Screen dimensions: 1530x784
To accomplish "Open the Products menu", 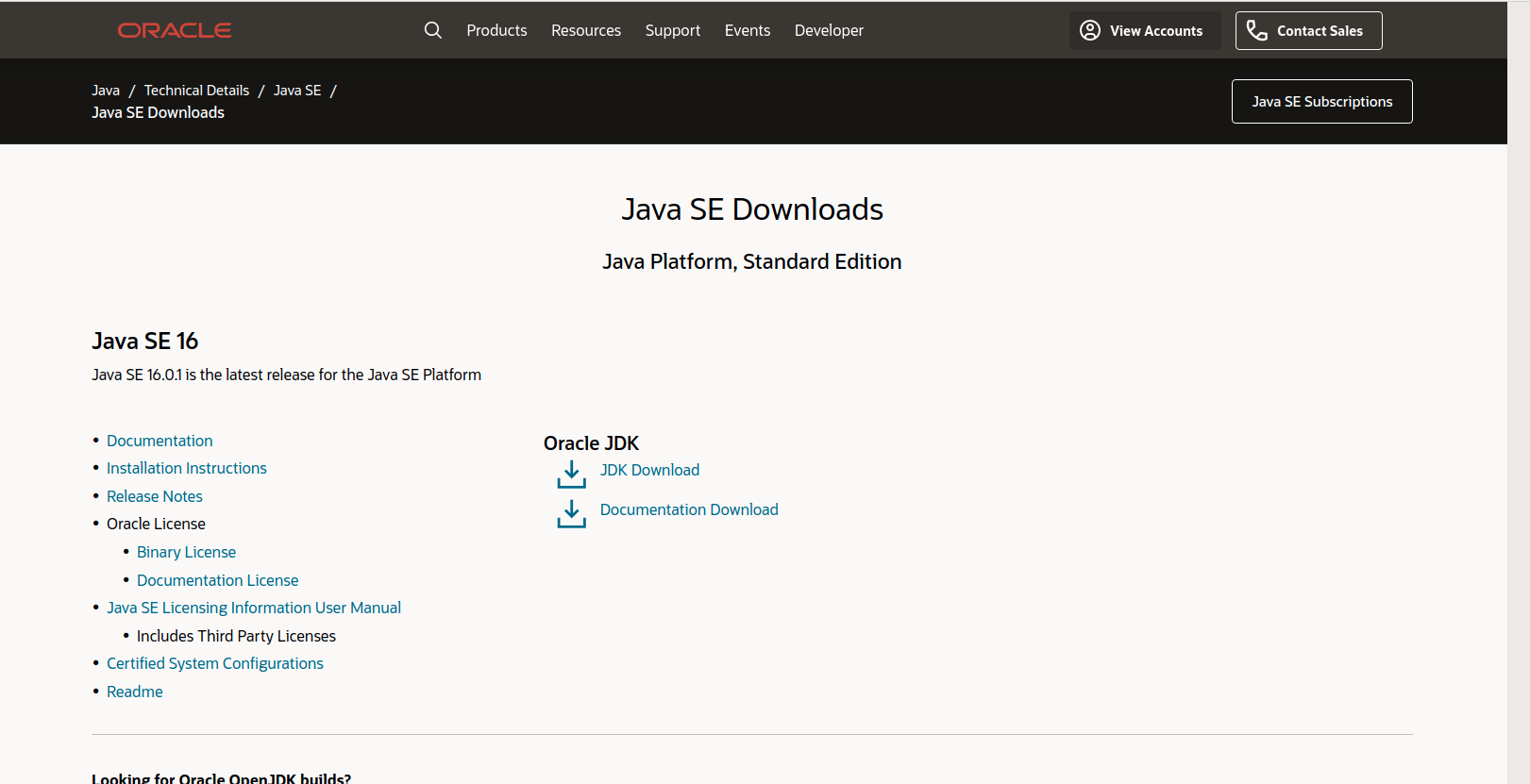I will (496, 30).
